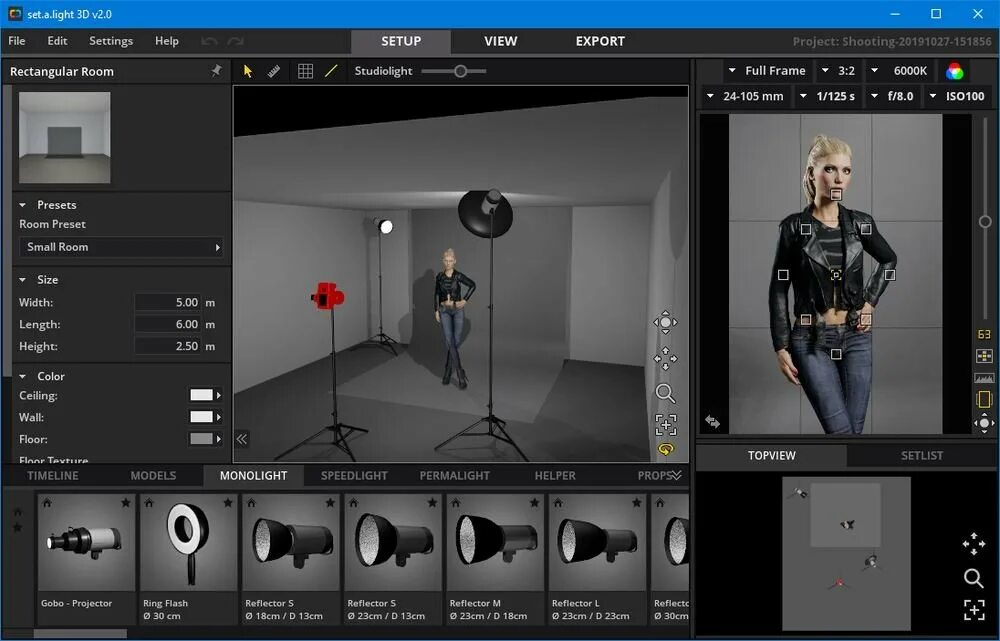Click the orbit camera control in viewport

(665, 323)
